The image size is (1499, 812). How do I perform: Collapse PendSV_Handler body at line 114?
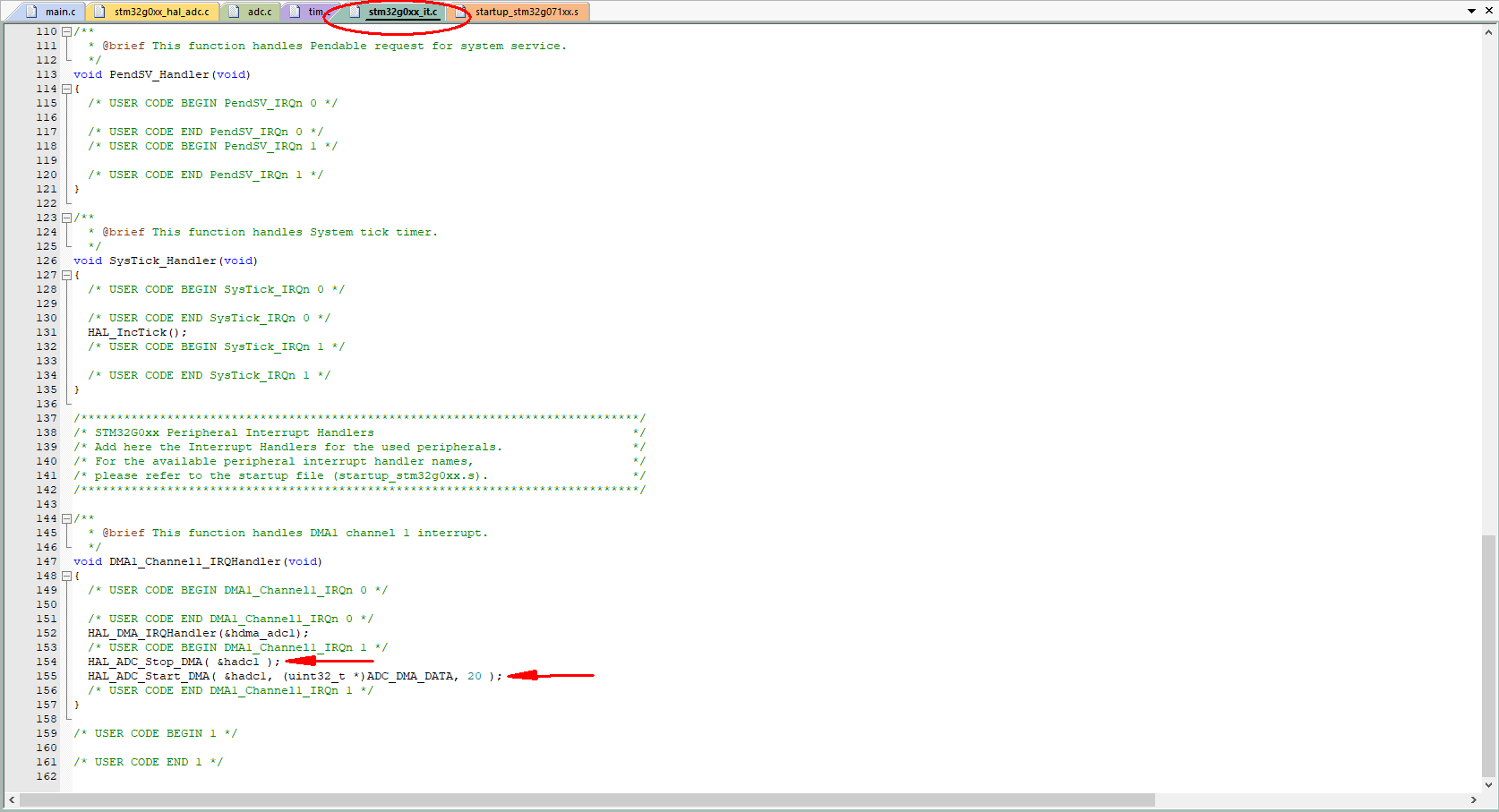66,89
